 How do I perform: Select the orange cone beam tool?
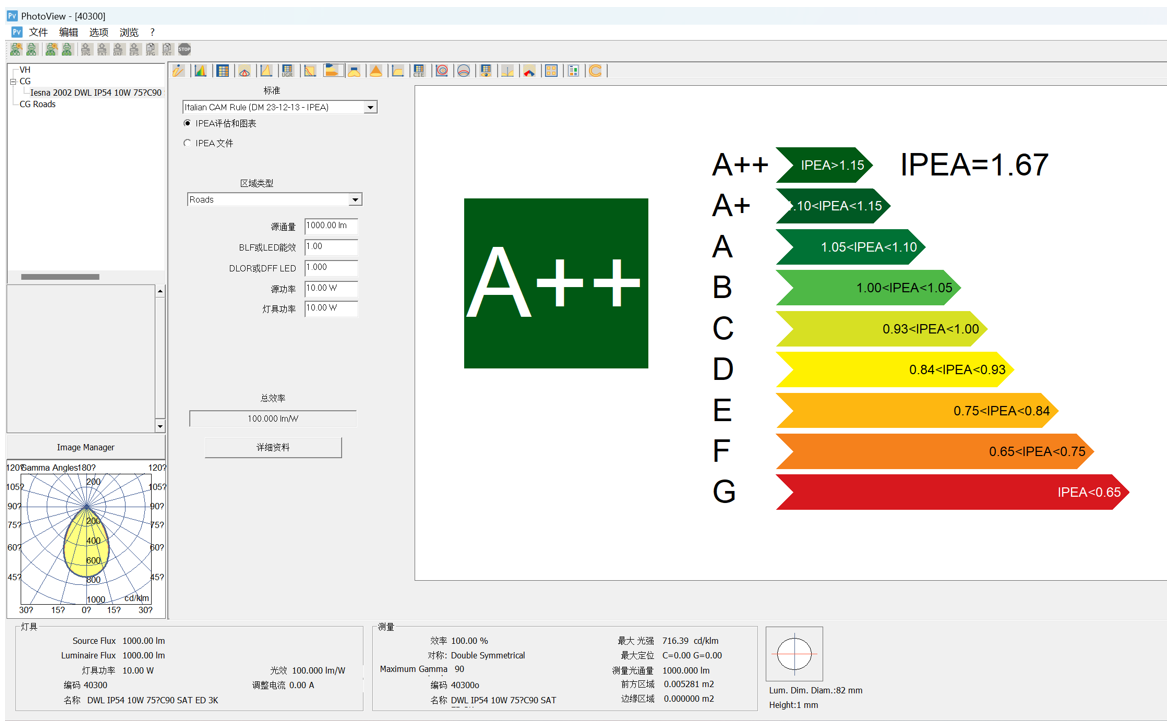click(376, 71)
